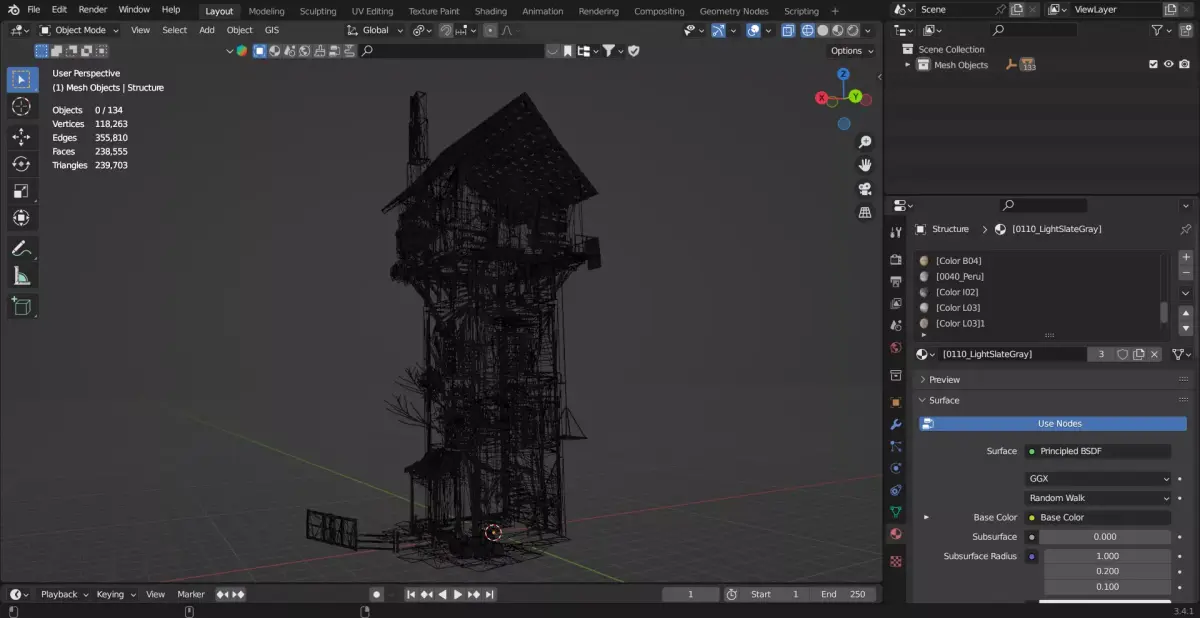Screen dimensions: 1200x618
Task: Expand the Mesh Objects collection in outliner
Action: (x=908, y=65)
